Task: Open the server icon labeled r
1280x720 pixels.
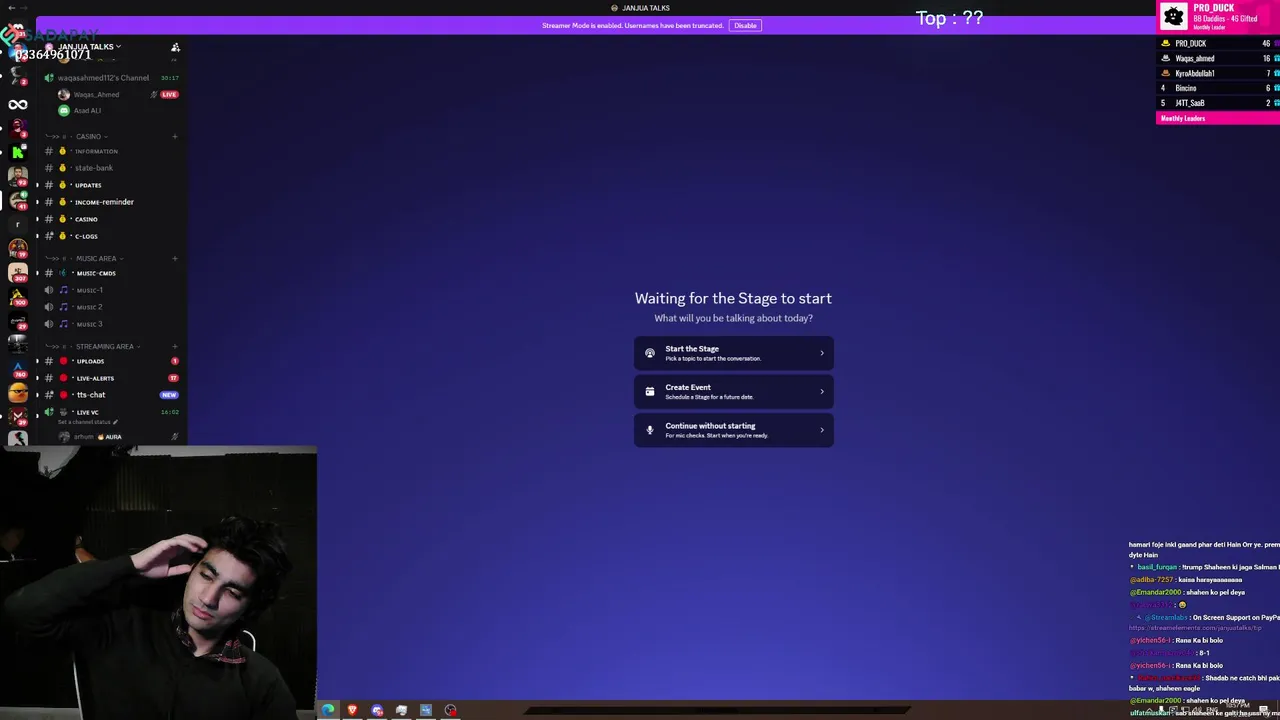Action: tap(17, 224)
